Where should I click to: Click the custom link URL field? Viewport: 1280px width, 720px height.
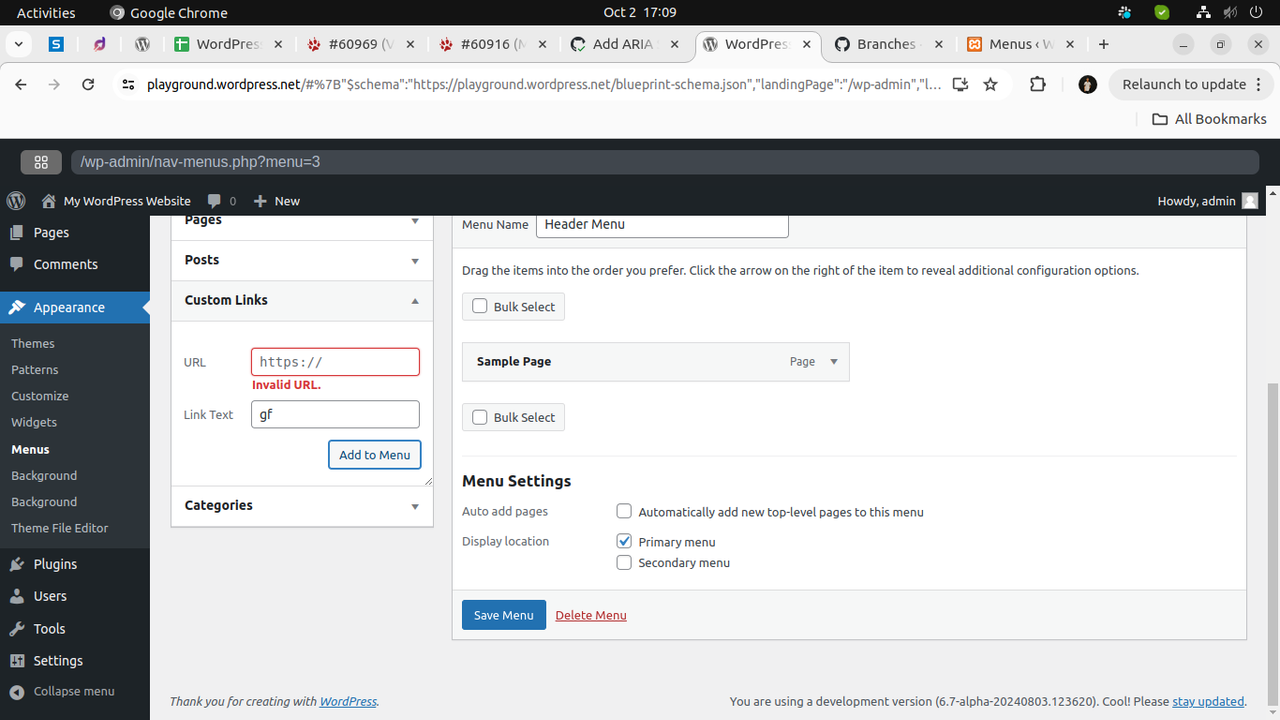pos(335,362)
